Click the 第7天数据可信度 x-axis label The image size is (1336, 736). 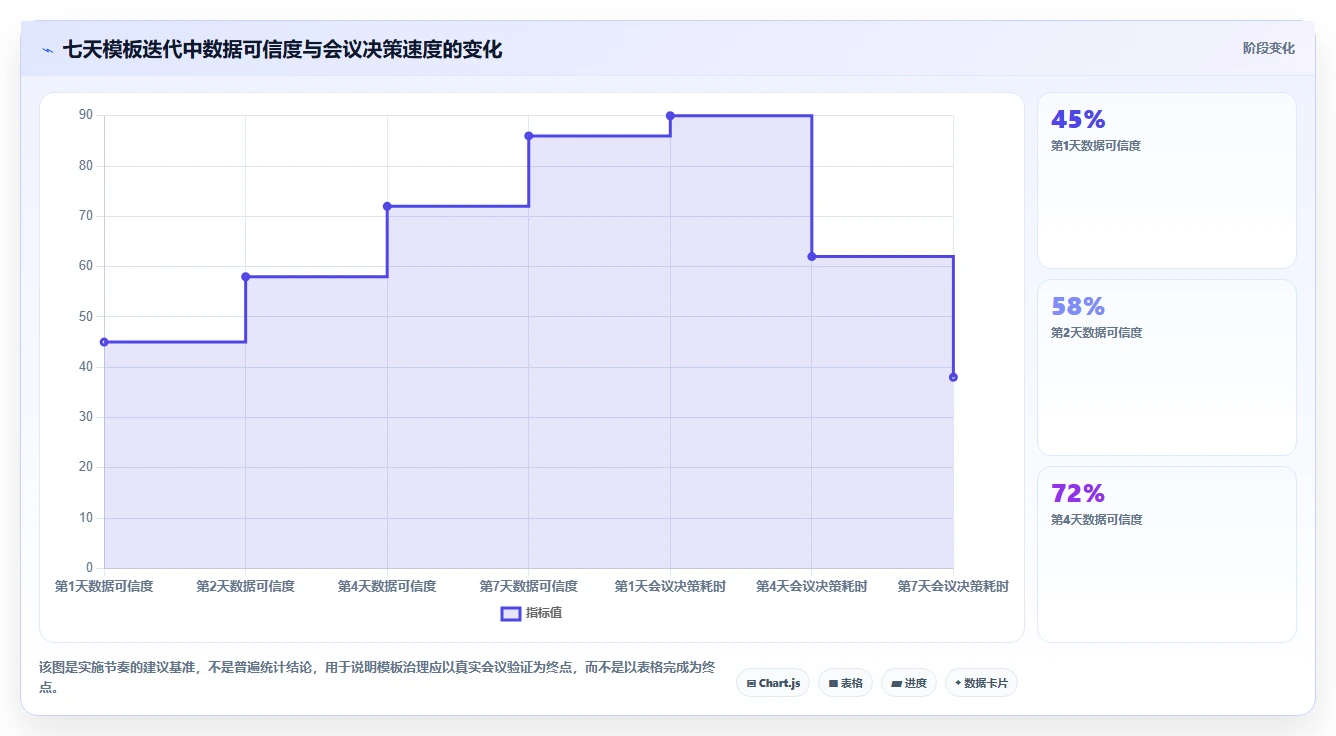click(529, 586)
